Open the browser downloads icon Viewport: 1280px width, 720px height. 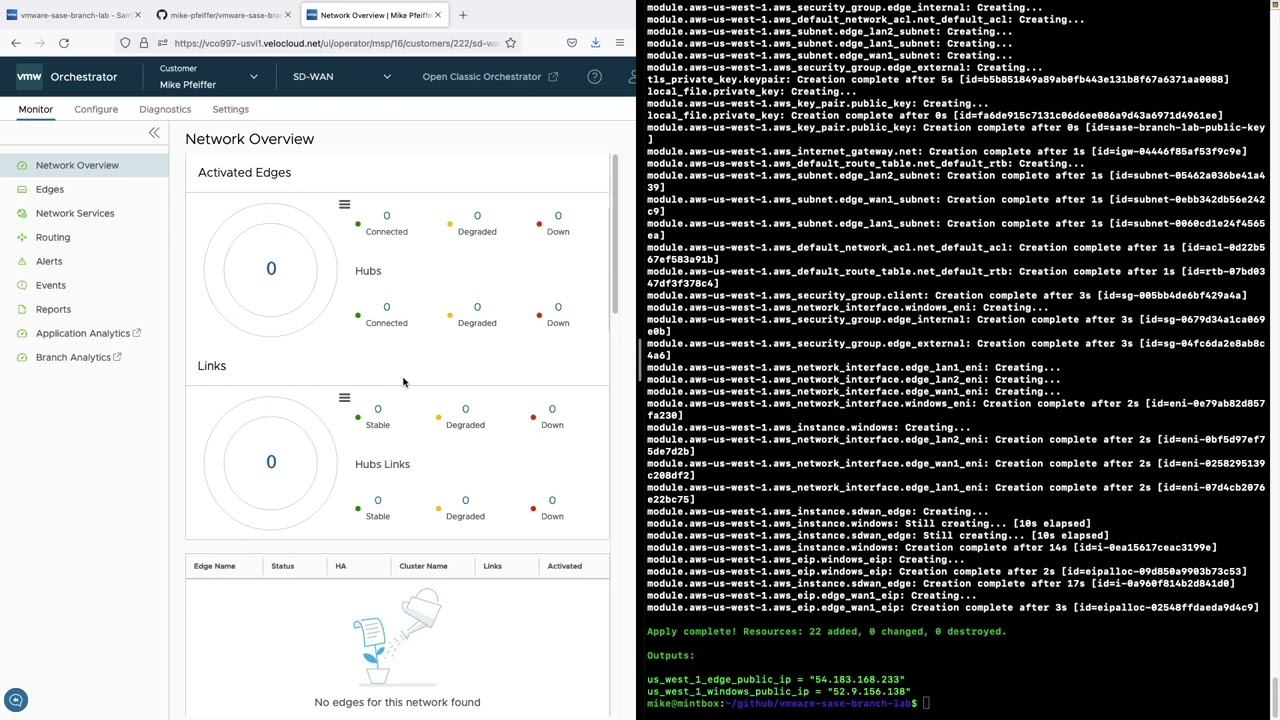point(596,43)
